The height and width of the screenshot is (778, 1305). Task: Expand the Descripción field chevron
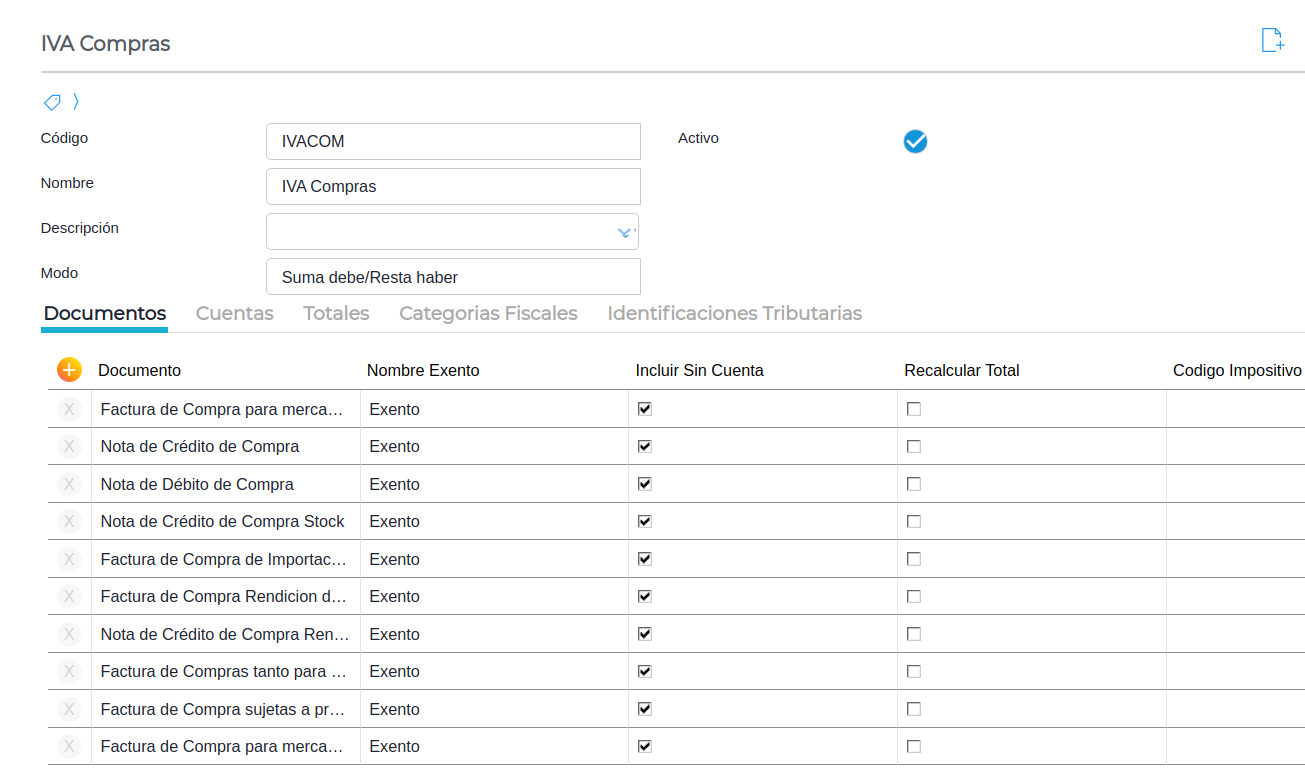tap(625, 232)
